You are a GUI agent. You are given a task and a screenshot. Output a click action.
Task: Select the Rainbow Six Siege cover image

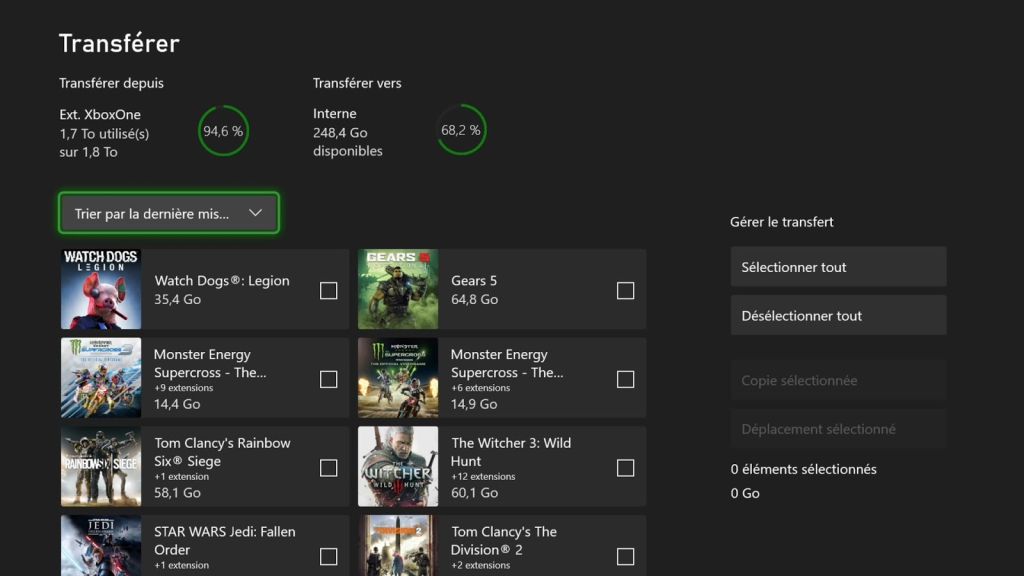point(101,467)
